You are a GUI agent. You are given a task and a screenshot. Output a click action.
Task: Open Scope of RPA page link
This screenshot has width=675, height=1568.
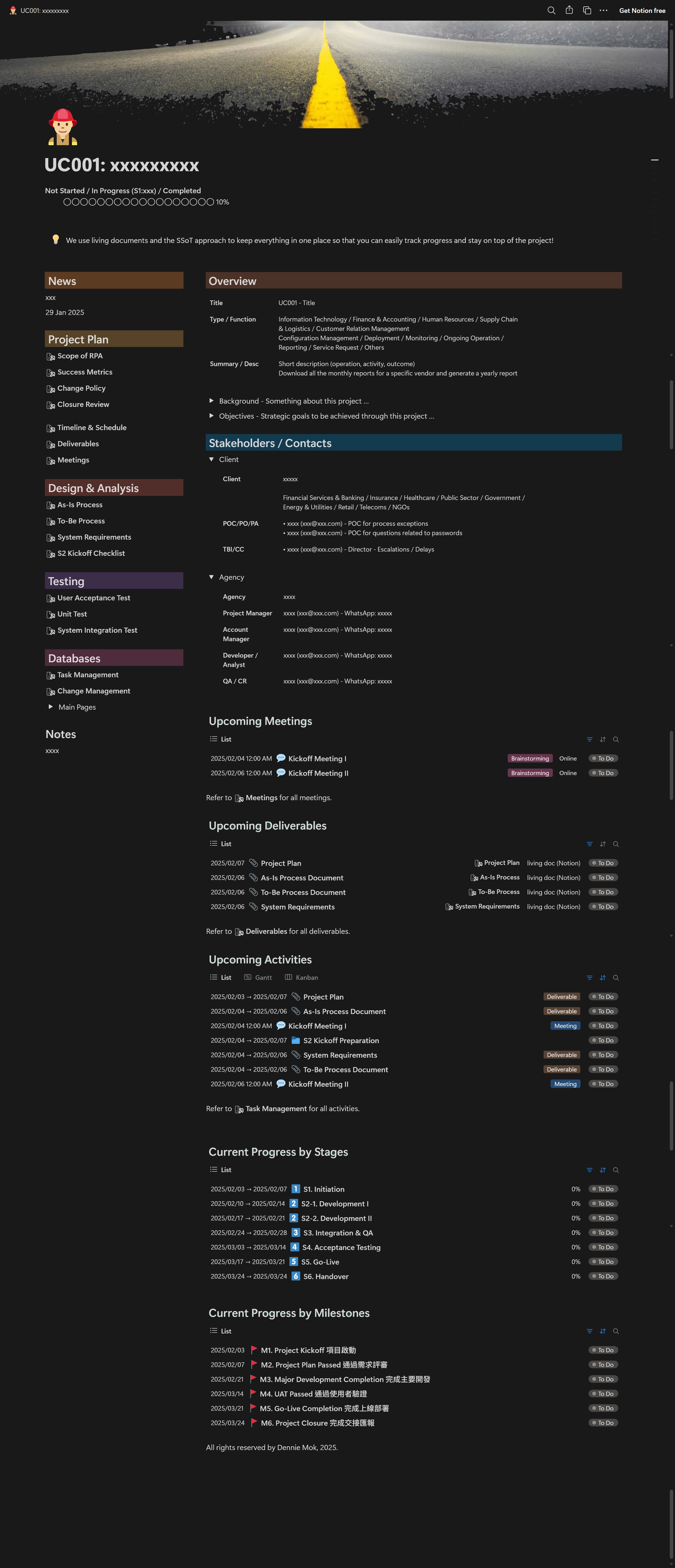pyautogui.click(x=80, y=356)
